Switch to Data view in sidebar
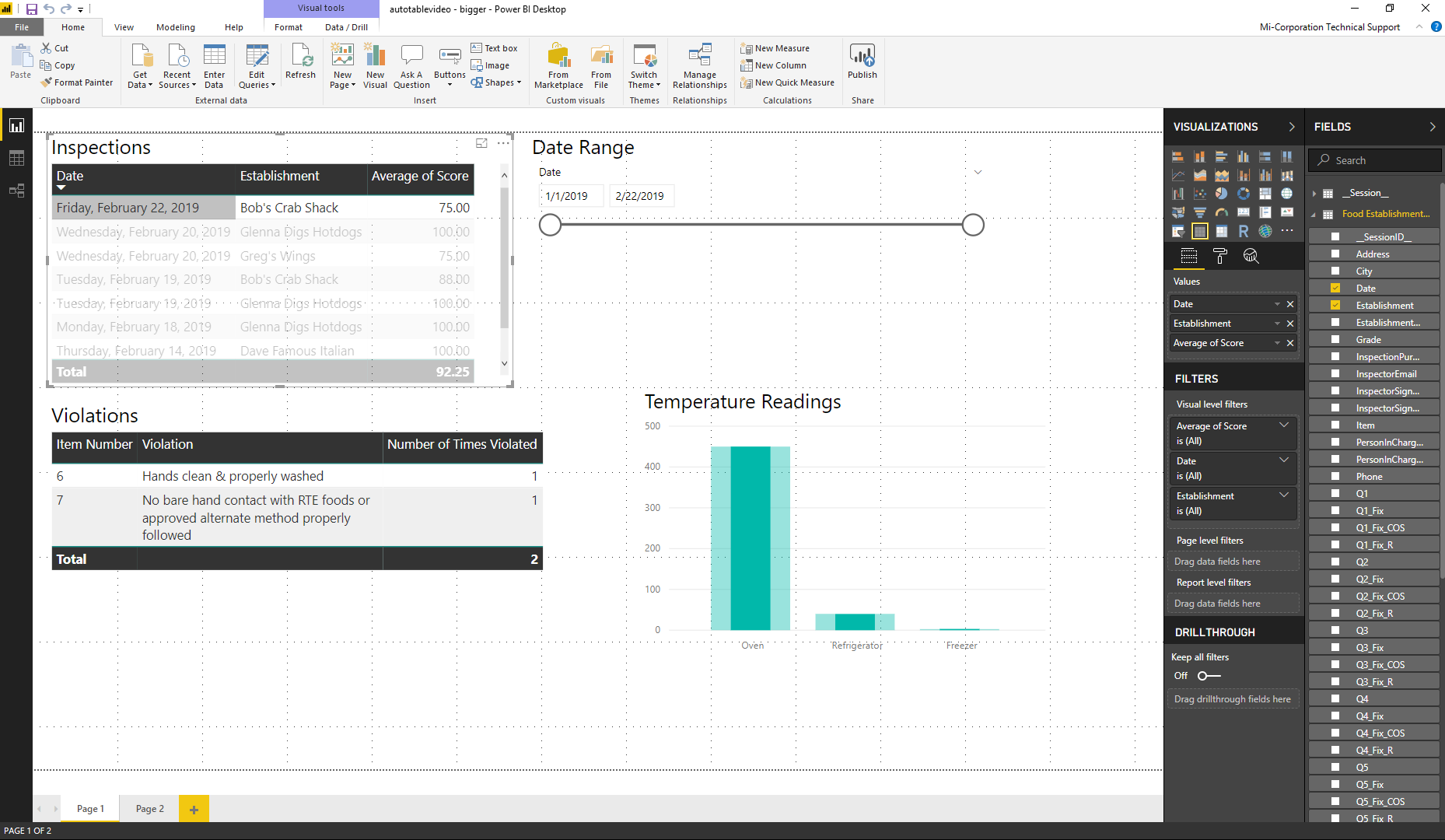The width and height of the screenshot is (1445, 840). [16, 158]
